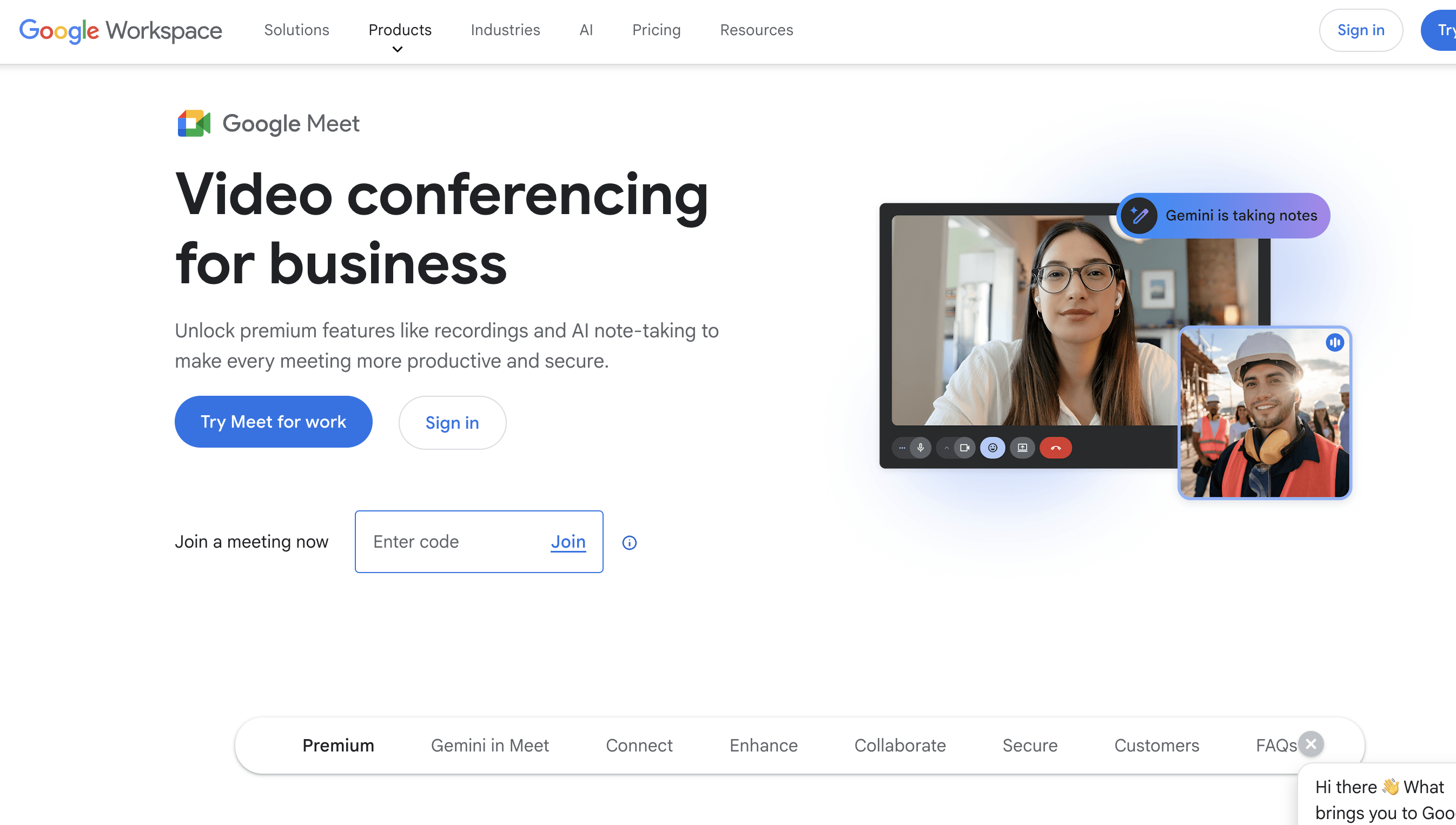Screen dimensions: 1456x825
Task: Open the emoji reactions control
Action: (x=992, y=448)
